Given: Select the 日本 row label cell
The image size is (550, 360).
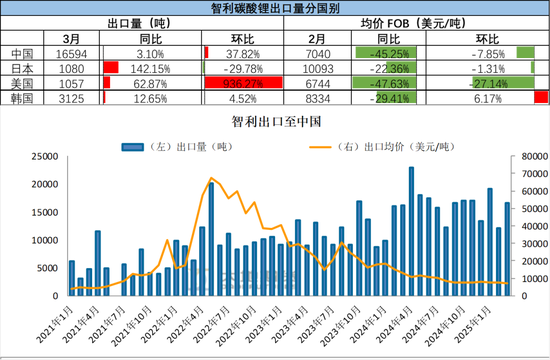Looking at the screenshot, I should pyautogui.click(x=22, y=68).
